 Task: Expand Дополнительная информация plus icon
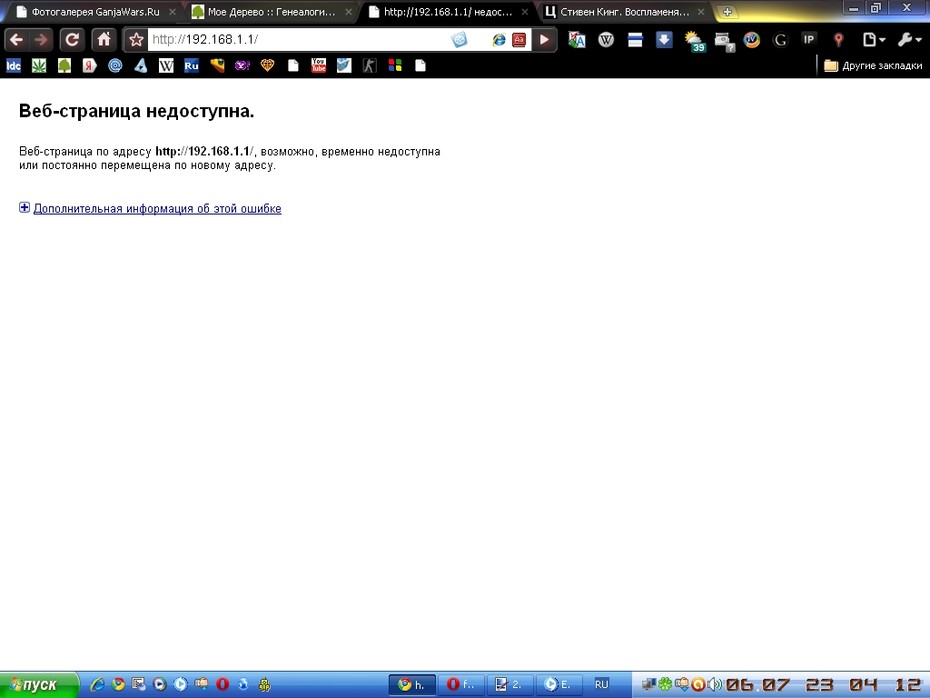click(x=24, y=208)
